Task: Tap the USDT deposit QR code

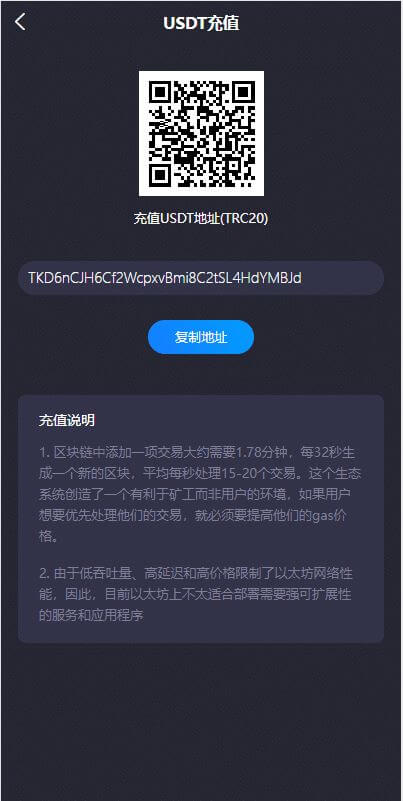Action: tap(201, 133)
